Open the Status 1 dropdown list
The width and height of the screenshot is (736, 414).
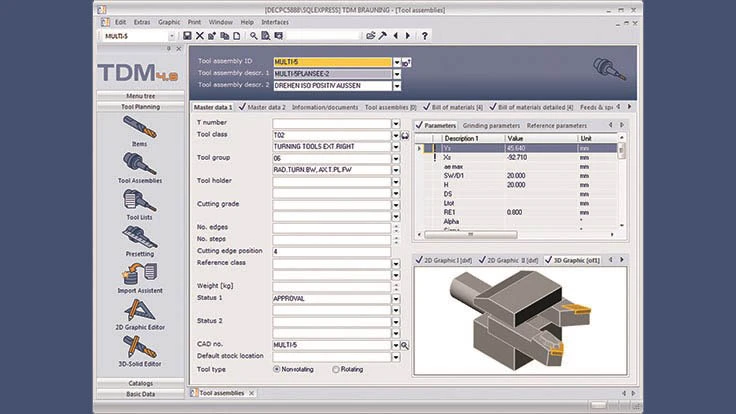tap(396, 298)
